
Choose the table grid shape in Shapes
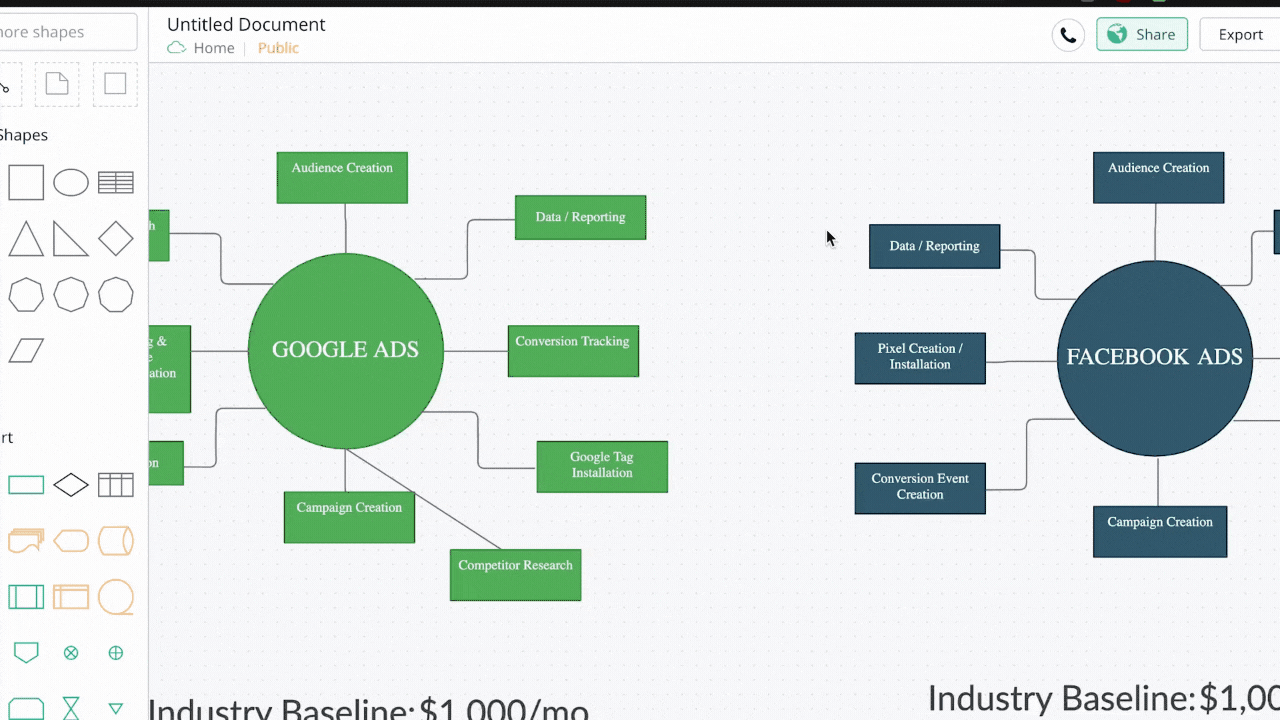116,183
